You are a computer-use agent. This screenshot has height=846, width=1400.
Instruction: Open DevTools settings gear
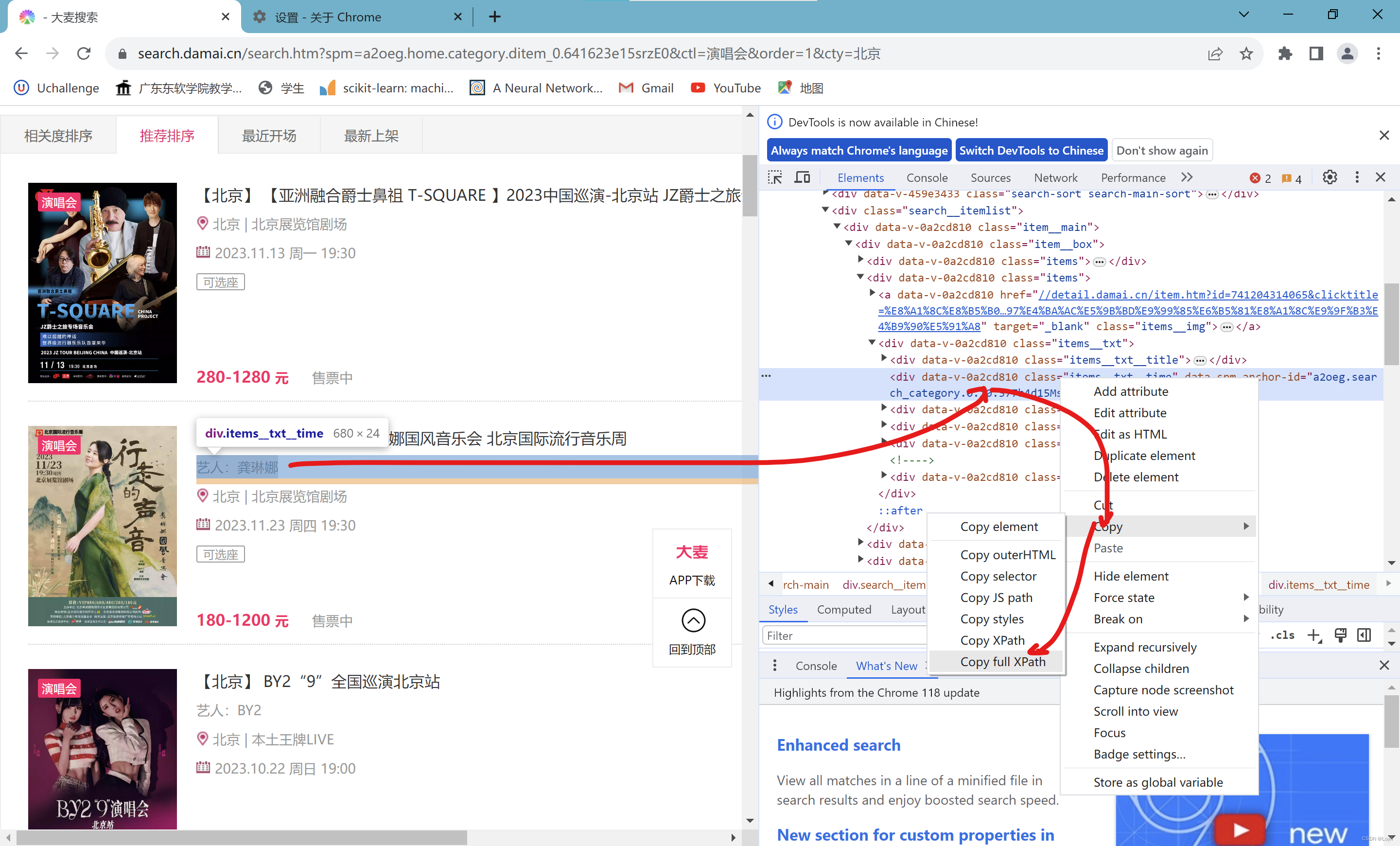(1330, 177)
